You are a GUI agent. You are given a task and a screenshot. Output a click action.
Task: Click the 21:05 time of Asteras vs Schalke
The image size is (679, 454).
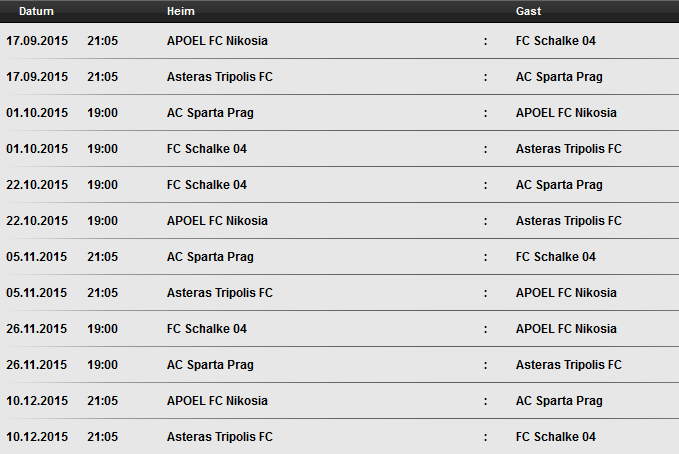[x=102, y=437]
